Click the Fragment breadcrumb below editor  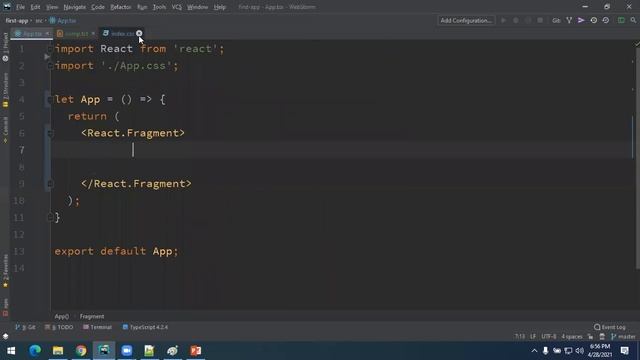[92, 316]
